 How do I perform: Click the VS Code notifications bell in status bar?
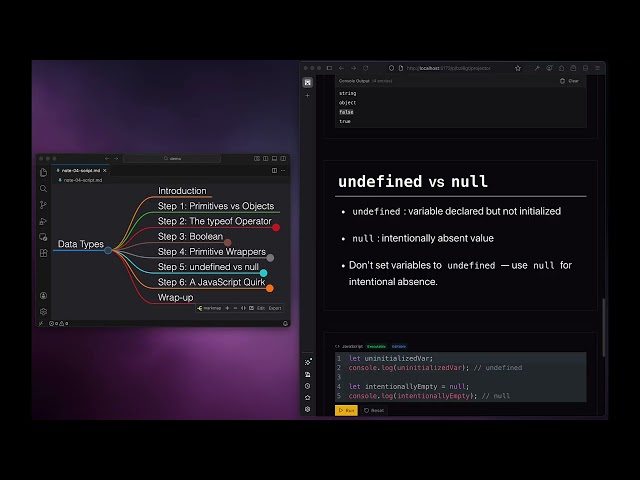[x=285, y=323]
